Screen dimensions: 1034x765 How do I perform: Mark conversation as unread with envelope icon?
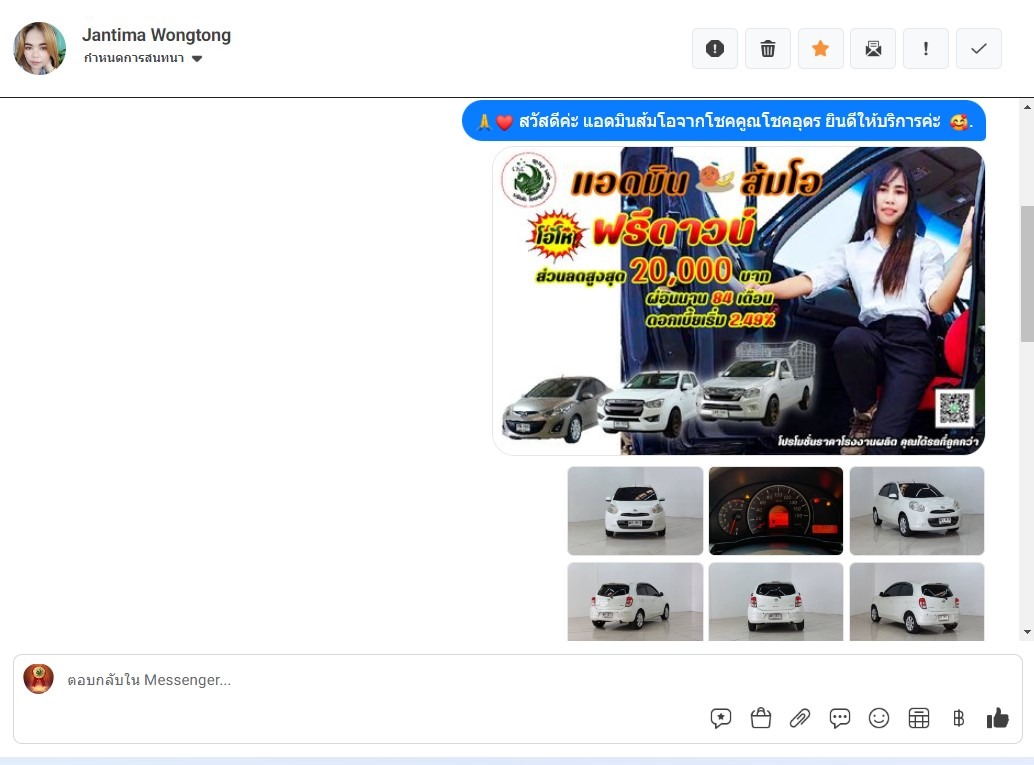[873, 49]
